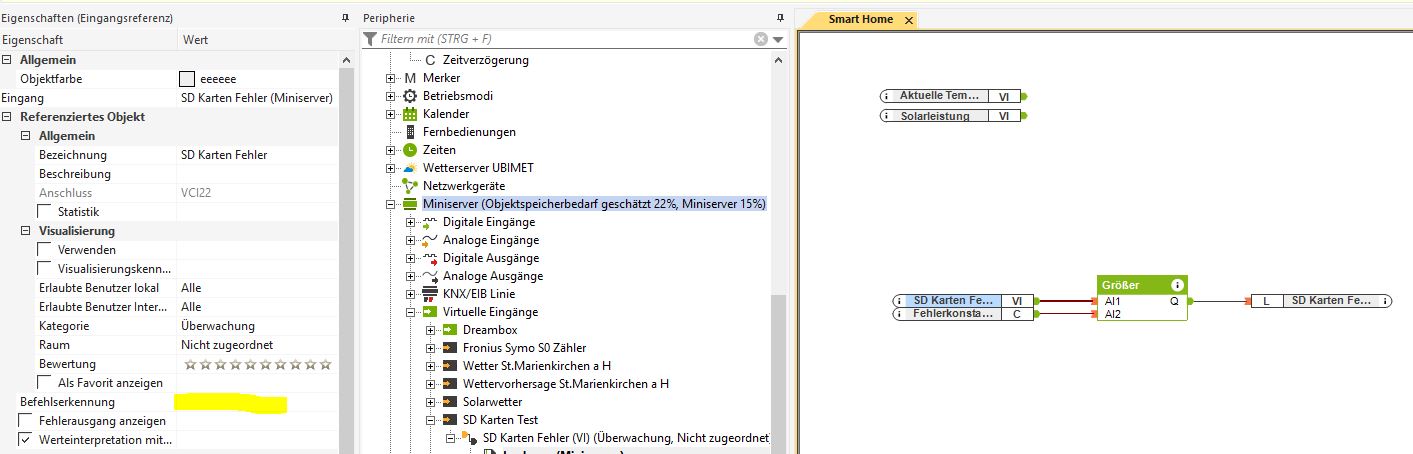This screenshot has width=1413, height=454.
Task: Select the SD Karten Fe… output block
Action: coord(1321,300)
